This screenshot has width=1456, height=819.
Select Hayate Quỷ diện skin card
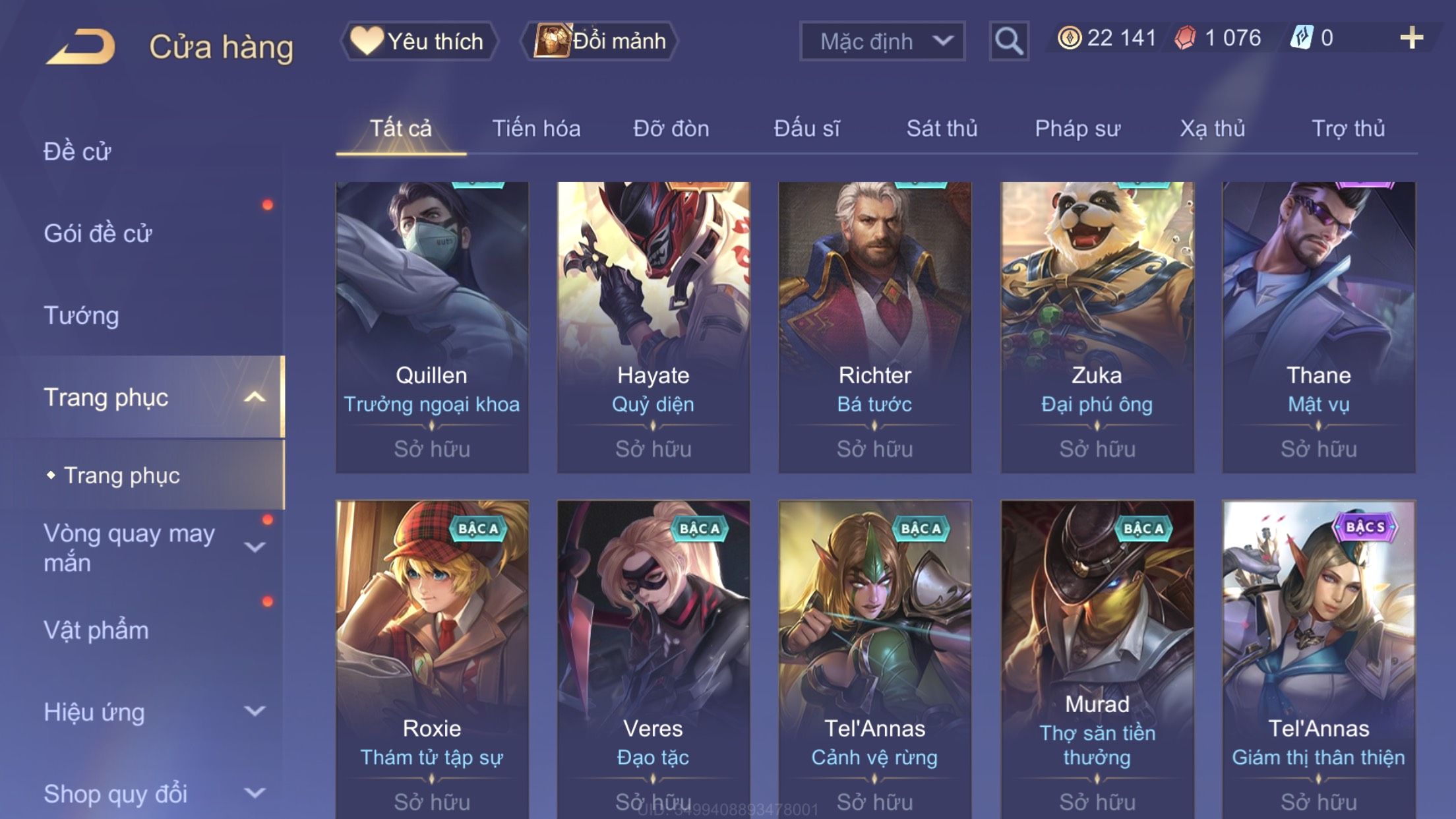(x=653, y=327)
